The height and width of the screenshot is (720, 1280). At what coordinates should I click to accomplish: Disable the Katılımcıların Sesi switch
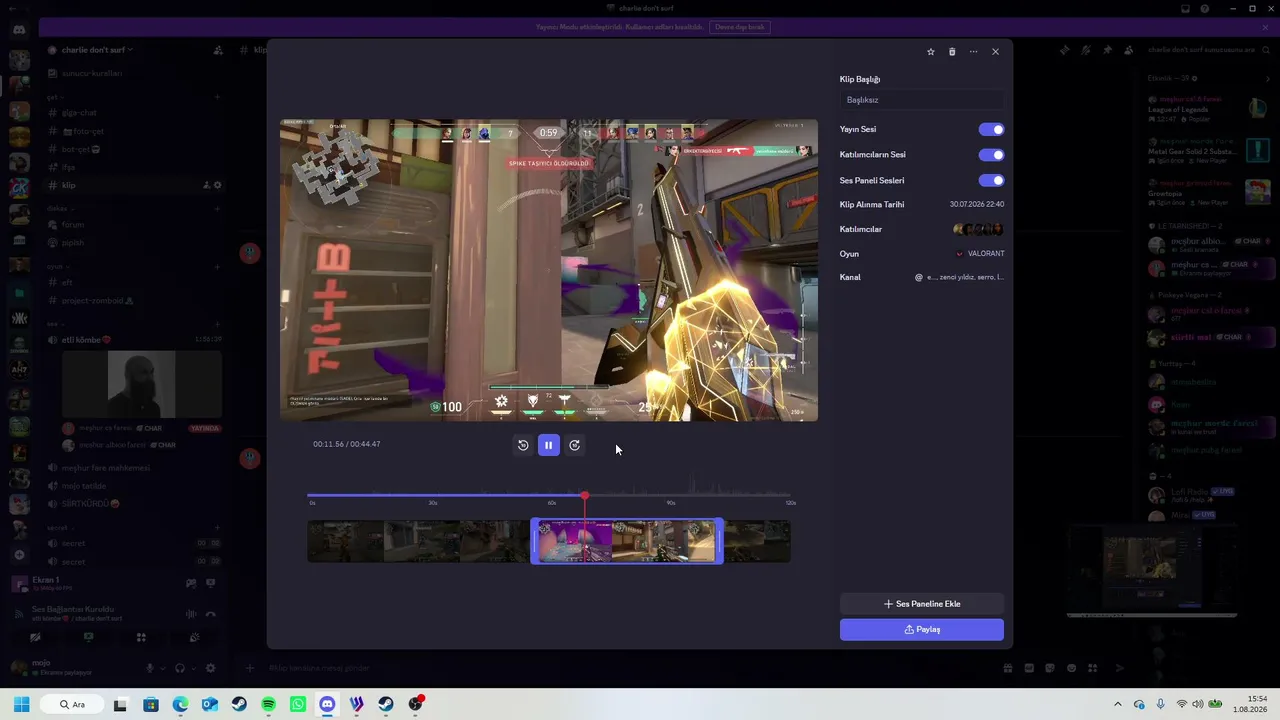click(x=991, y=155)
